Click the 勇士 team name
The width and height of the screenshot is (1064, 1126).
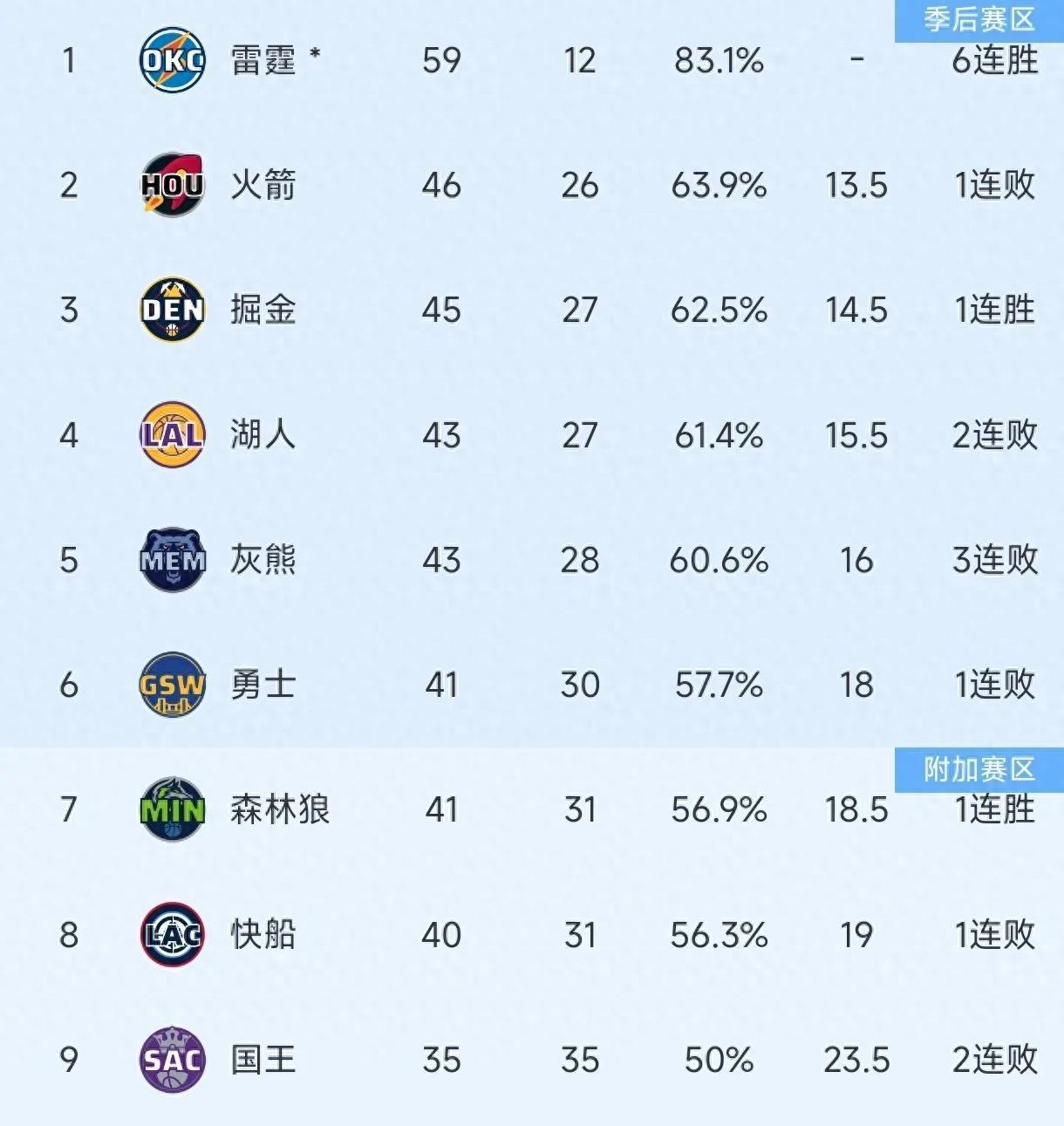[x=263, y=685]
